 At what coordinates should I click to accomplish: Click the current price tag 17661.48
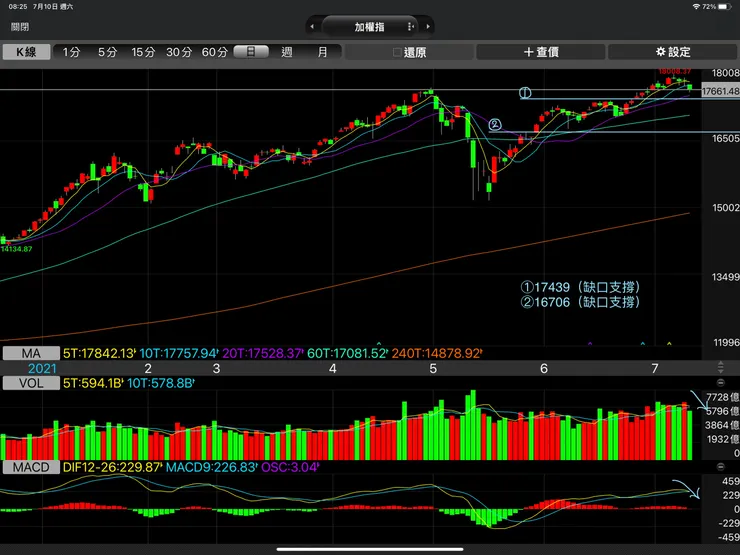[x=720, y=91]
